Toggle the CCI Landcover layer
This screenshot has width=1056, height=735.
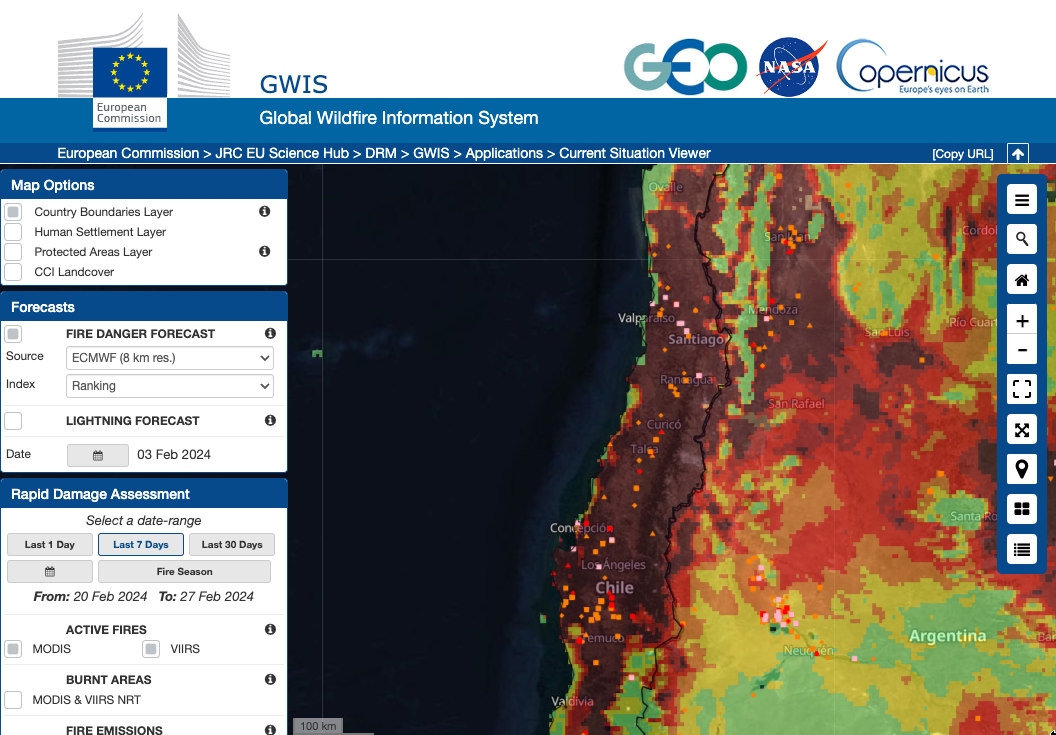[x=14, y=271]
